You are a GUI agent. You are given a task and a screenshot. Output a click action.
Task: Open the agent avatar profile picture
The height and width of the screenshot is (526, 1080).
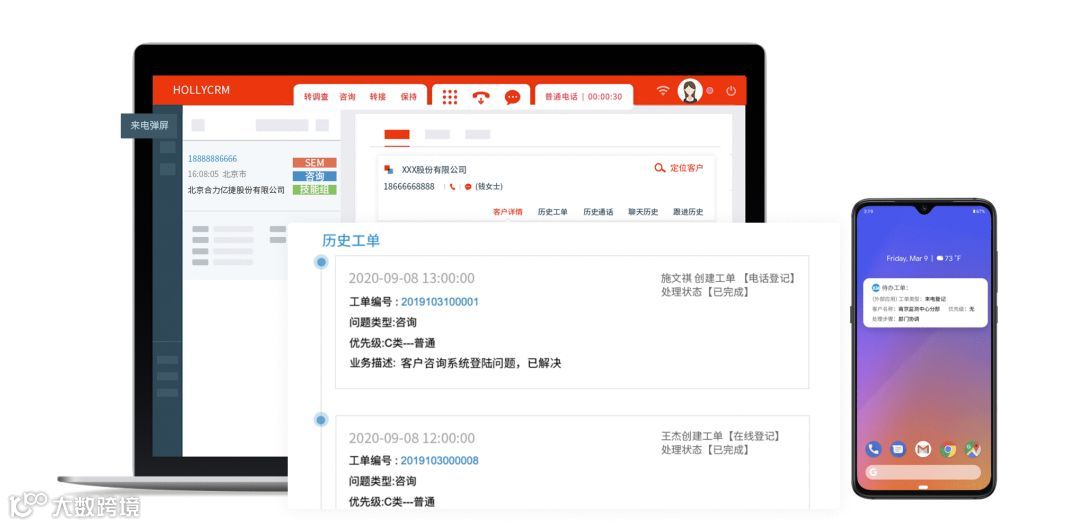point(689,90)
